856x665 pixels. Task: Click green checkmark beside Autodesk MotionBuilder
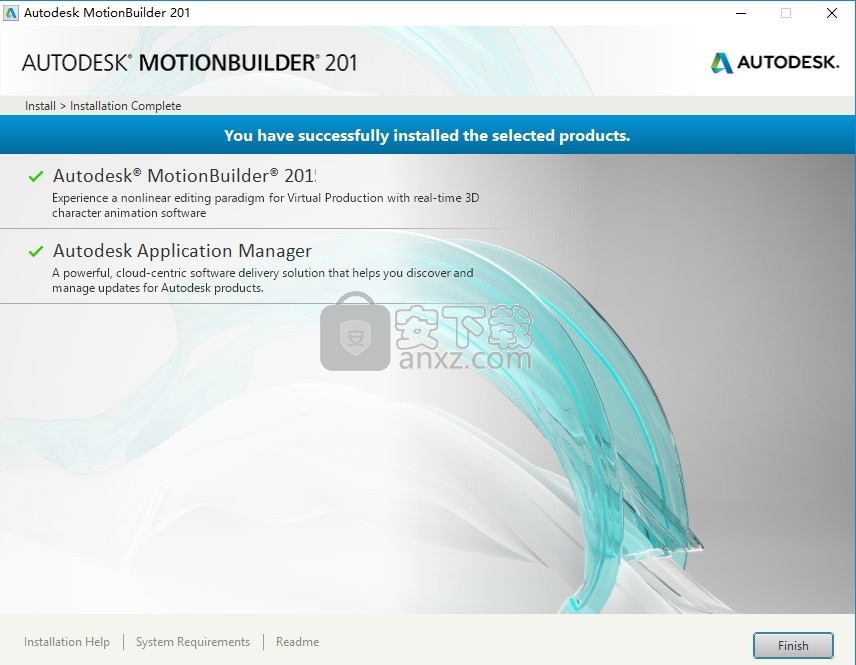click(35, 176)
